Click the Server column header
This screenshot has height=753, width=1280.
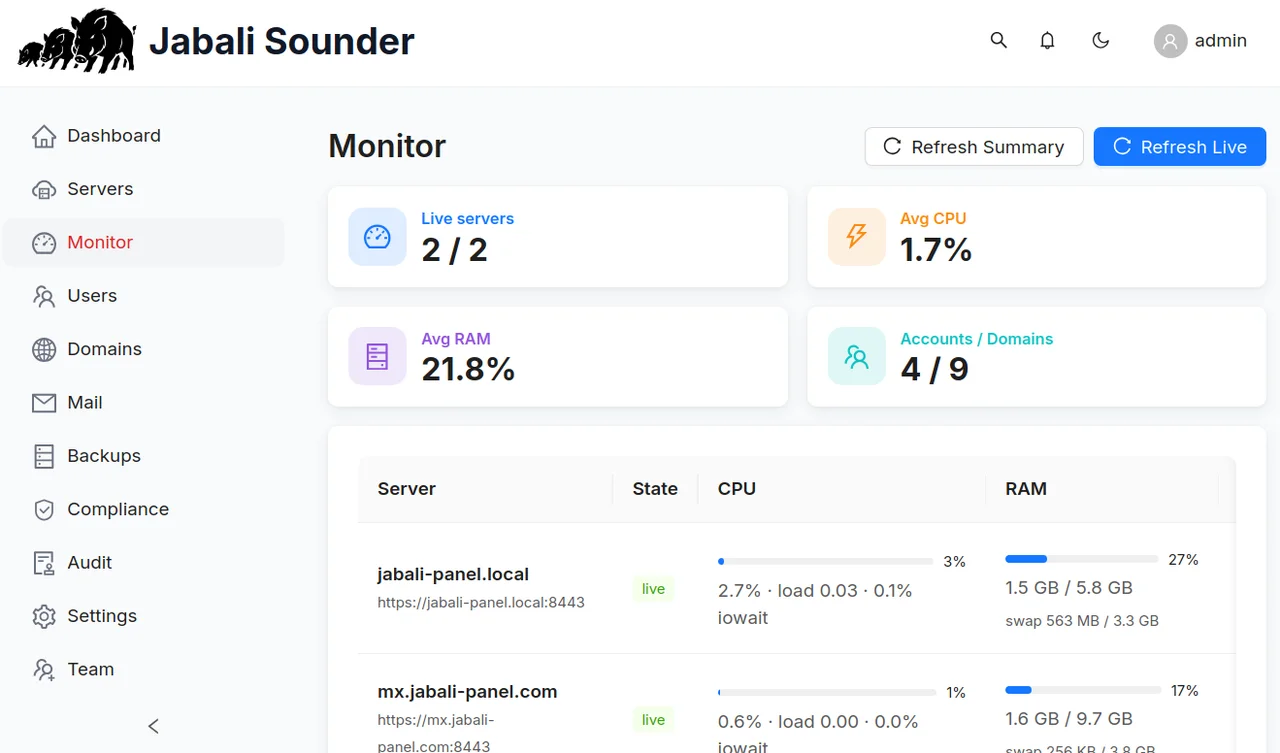click(x=406, y=489)
